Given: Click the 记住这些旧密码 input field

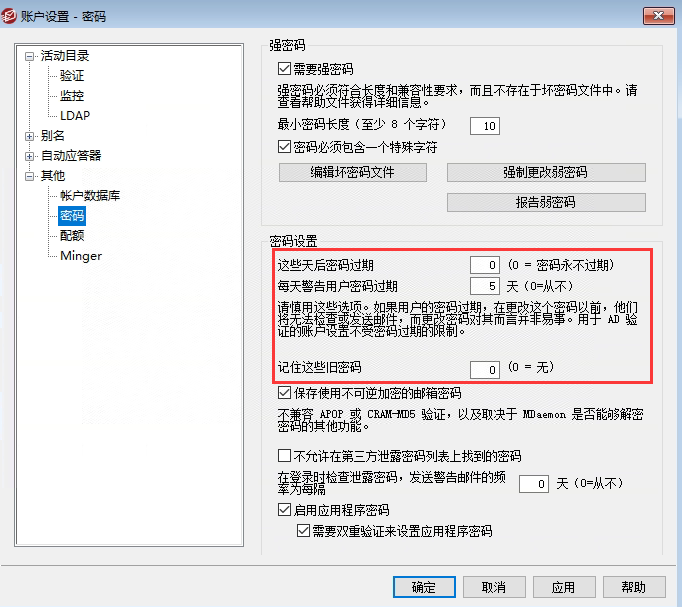Looking at the screenshot, I should (485, 370).
